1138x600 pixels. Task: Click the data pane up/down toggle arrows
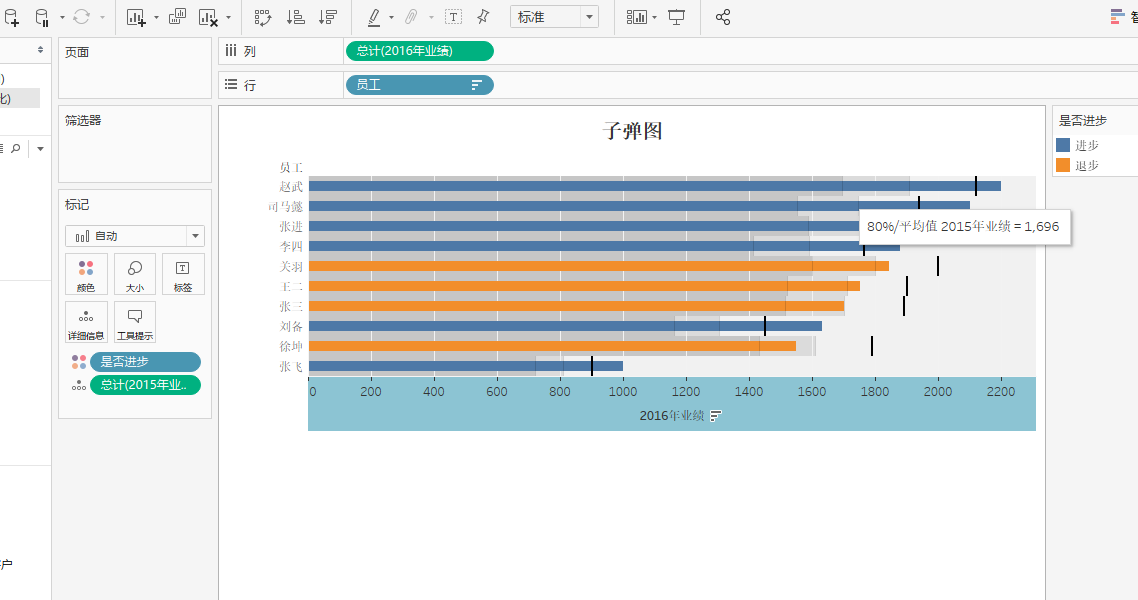click(x=40, y=50)
